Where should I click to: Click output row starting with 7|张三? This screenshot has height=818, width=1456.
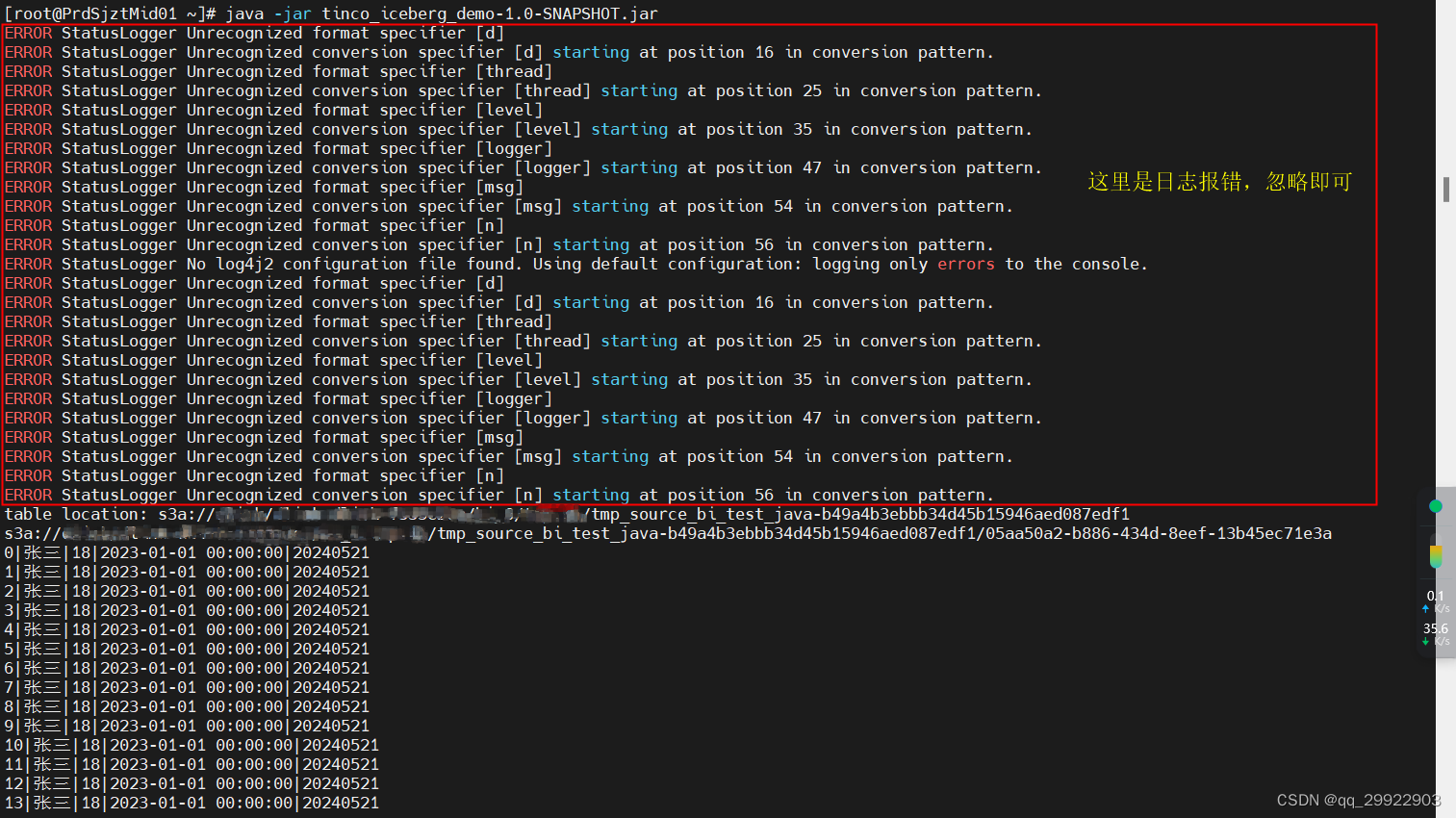pyautogui.click(x=187, y=687)
